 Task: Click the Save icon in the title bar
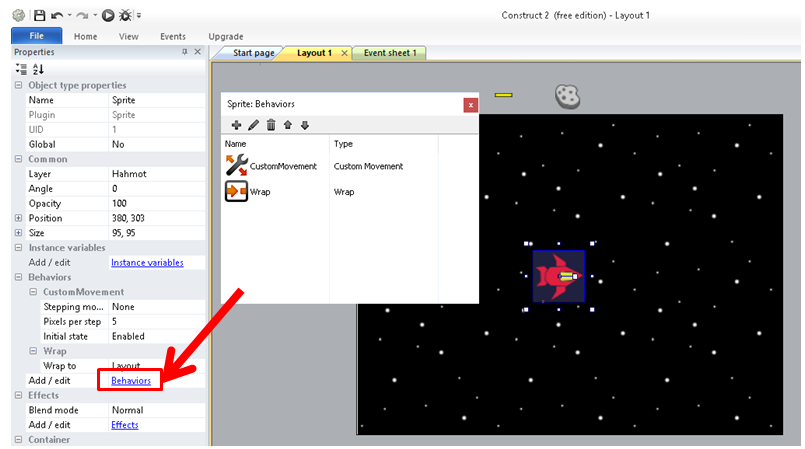click(39, 15)
